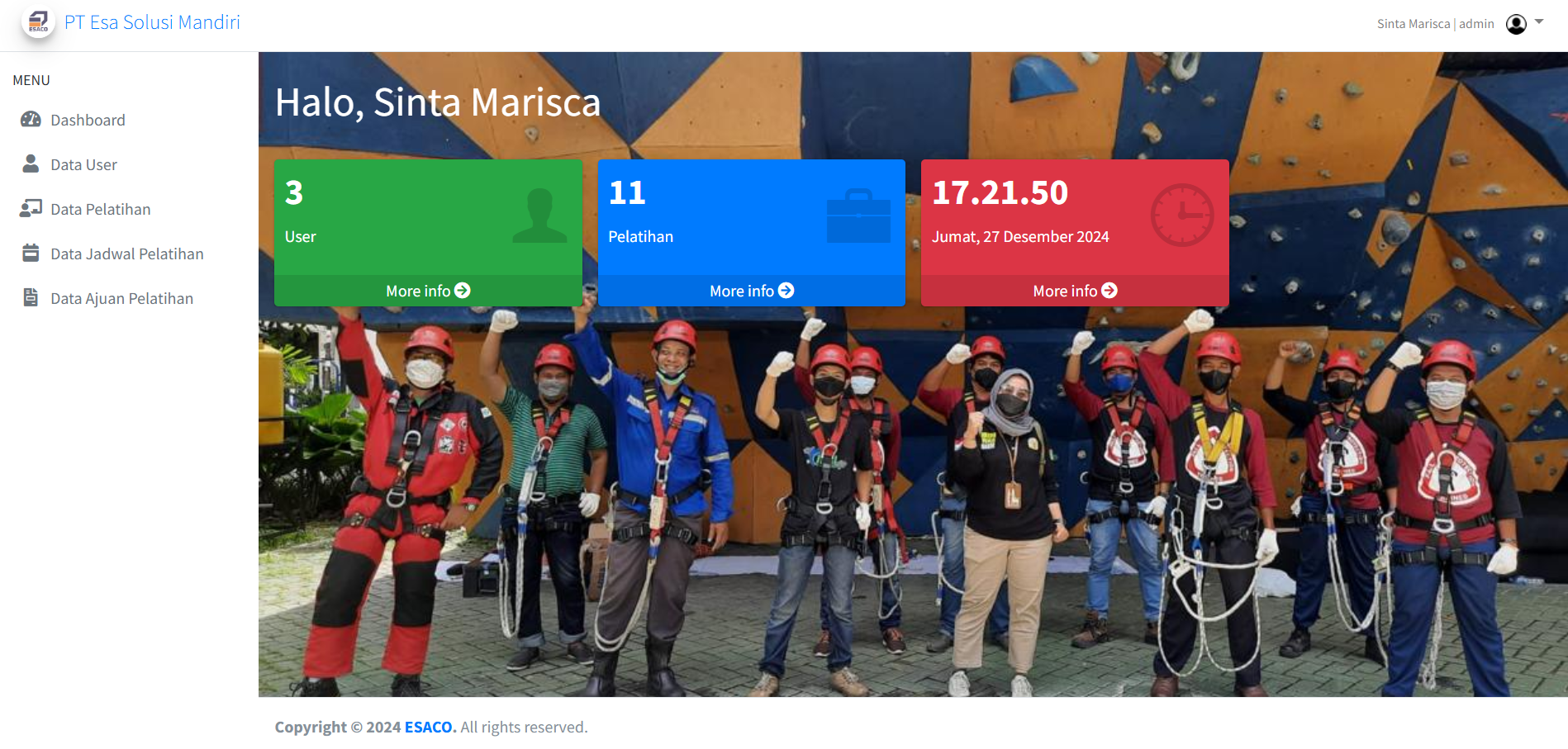Click More info on Pelatihan card

752,291
